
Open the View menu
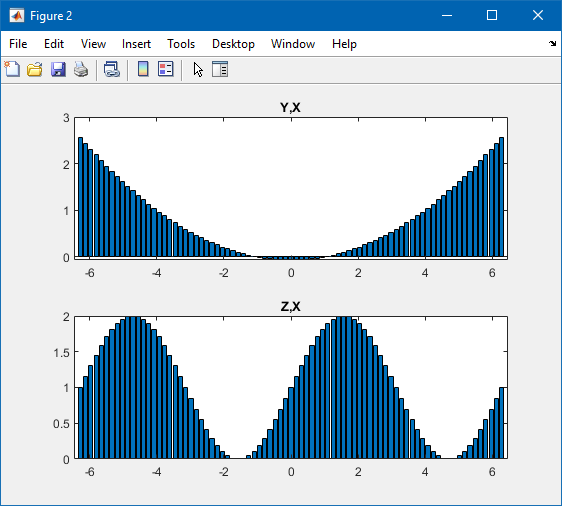93,44
